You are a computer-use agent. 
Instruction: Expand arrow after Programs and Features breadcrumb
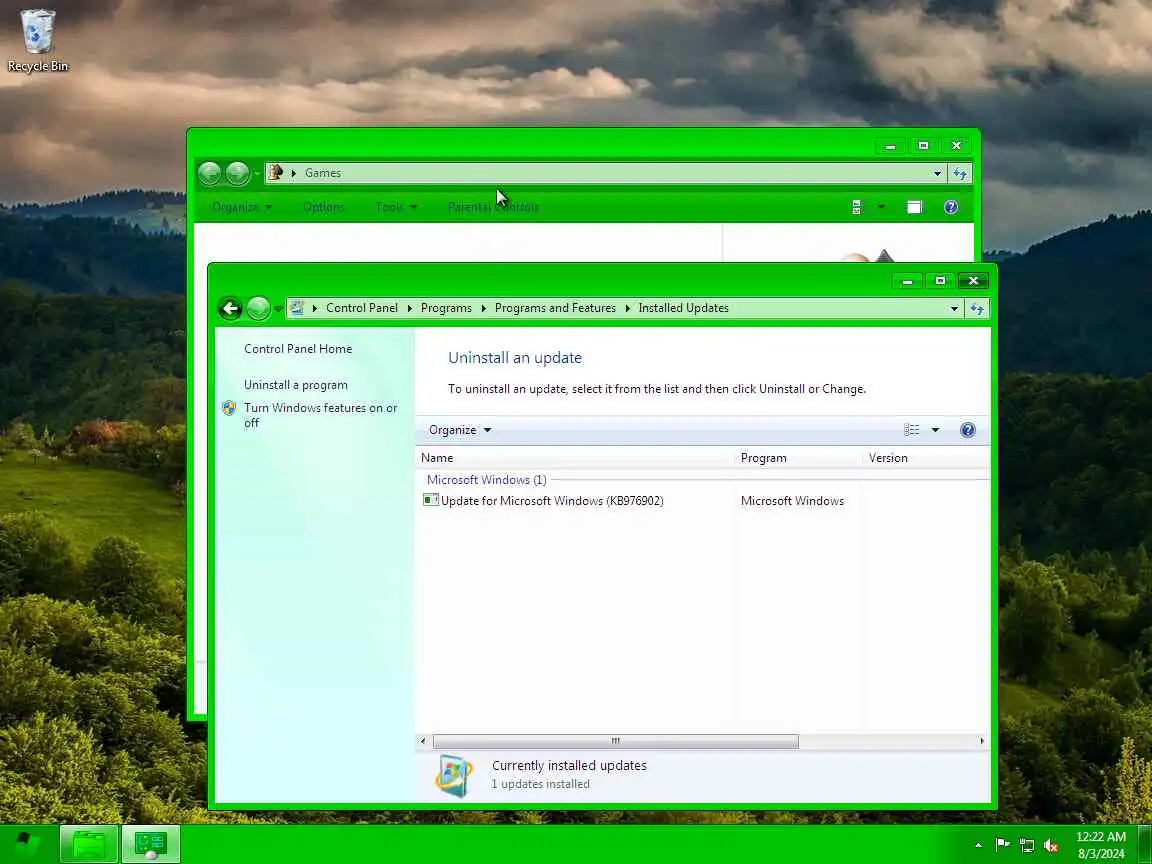click(627, 308)
